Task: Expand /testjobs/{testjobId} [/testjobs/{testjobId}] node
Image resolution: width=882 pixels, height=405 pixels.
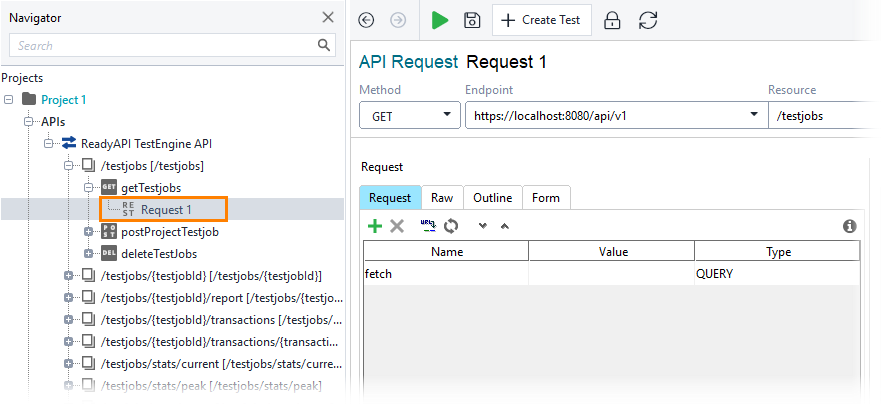Action: [x=69, y=276]
